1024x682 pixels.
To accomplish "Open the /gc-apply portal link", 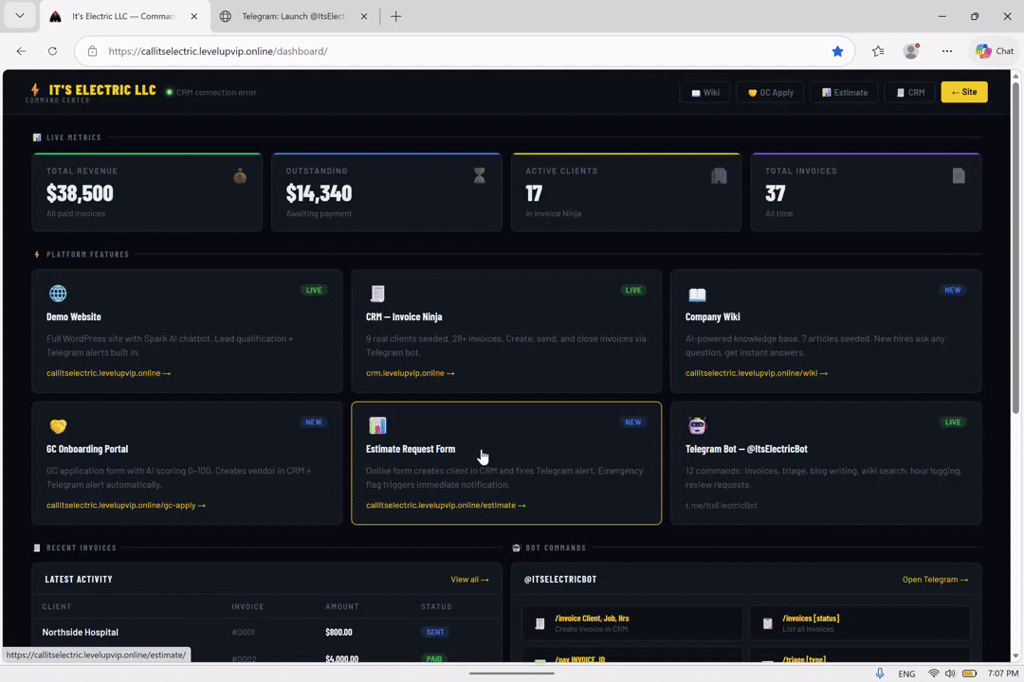I will (x=125, y=505).
